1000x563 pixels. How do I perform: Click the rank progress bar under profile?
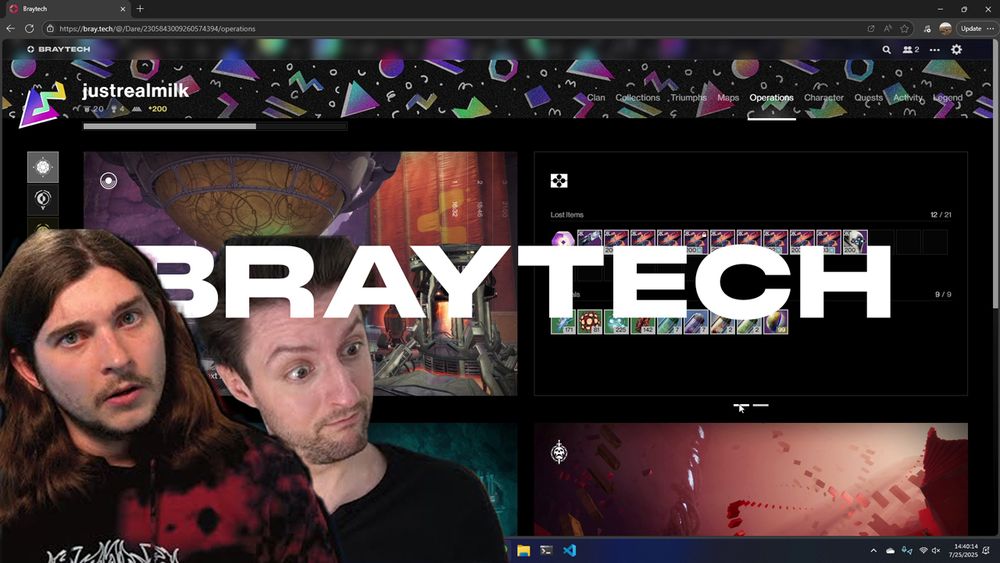click(215, 126)
